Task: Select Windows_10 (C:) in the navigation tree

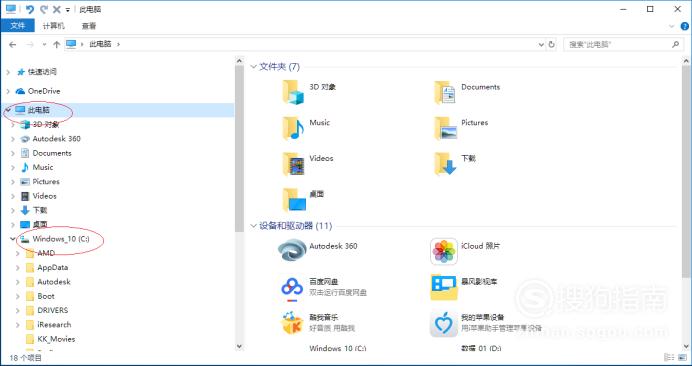Action: click(x=61, y=239)
